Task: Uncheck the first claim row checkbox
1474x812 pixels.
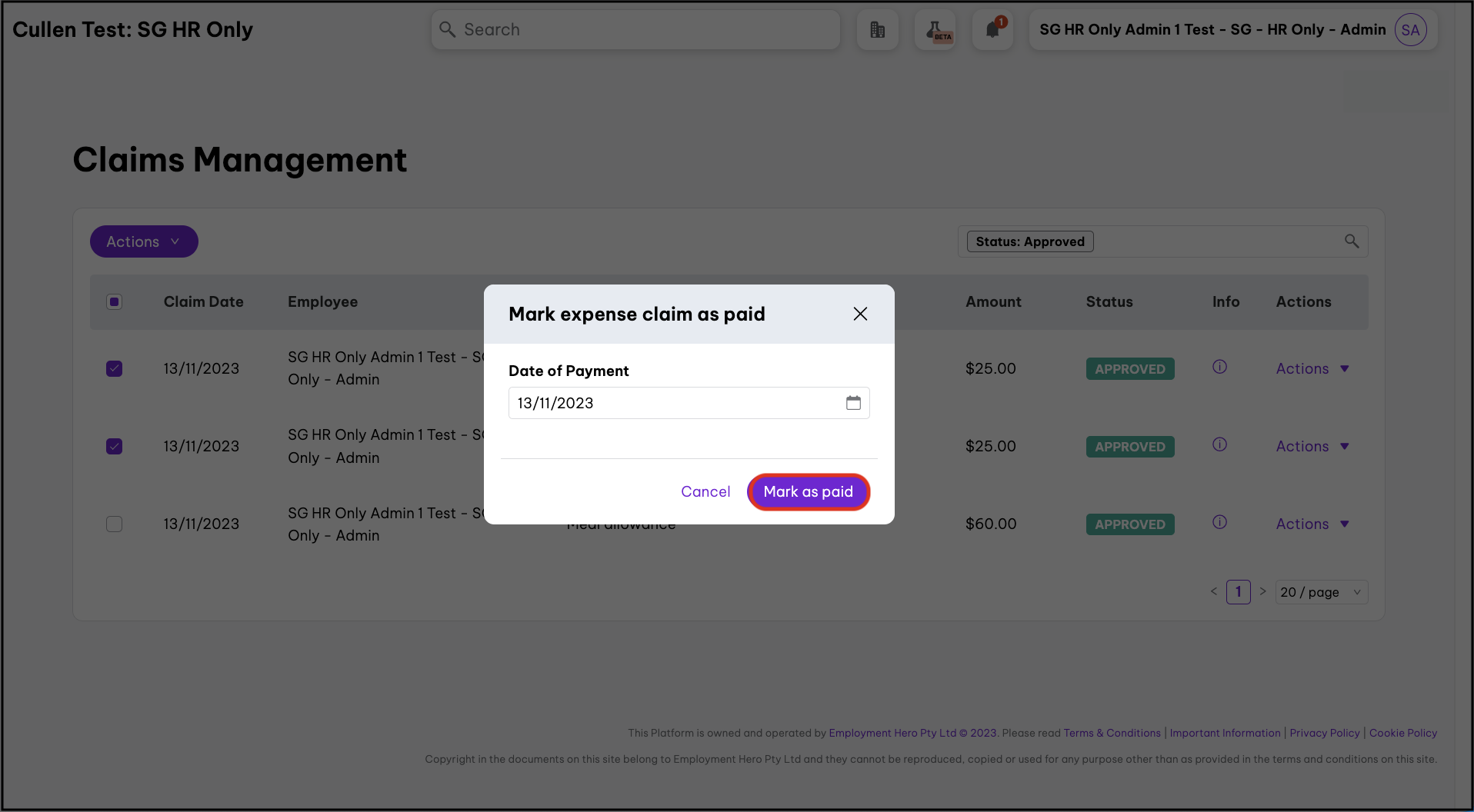Action: [x=114, y=368]
